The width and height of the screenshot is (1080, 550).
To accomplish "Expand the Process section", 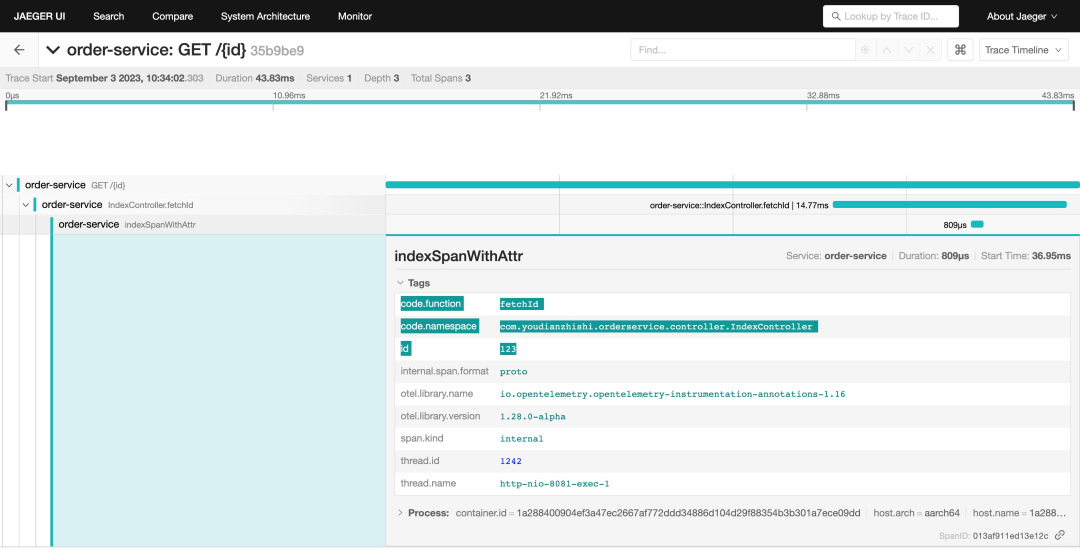I will [x=422, y=513].
